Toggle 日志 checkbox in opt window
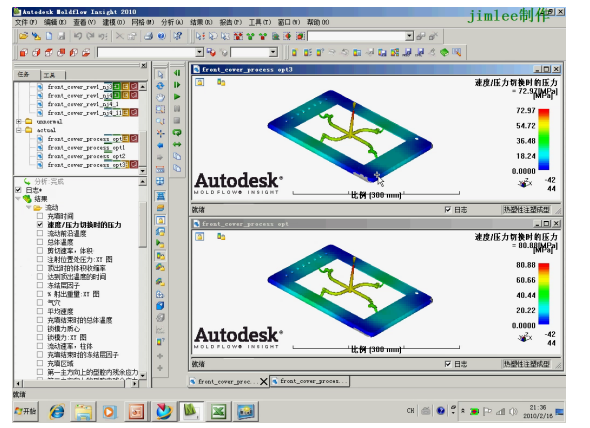Screen dimensions: 590x428 coord(448,364)
